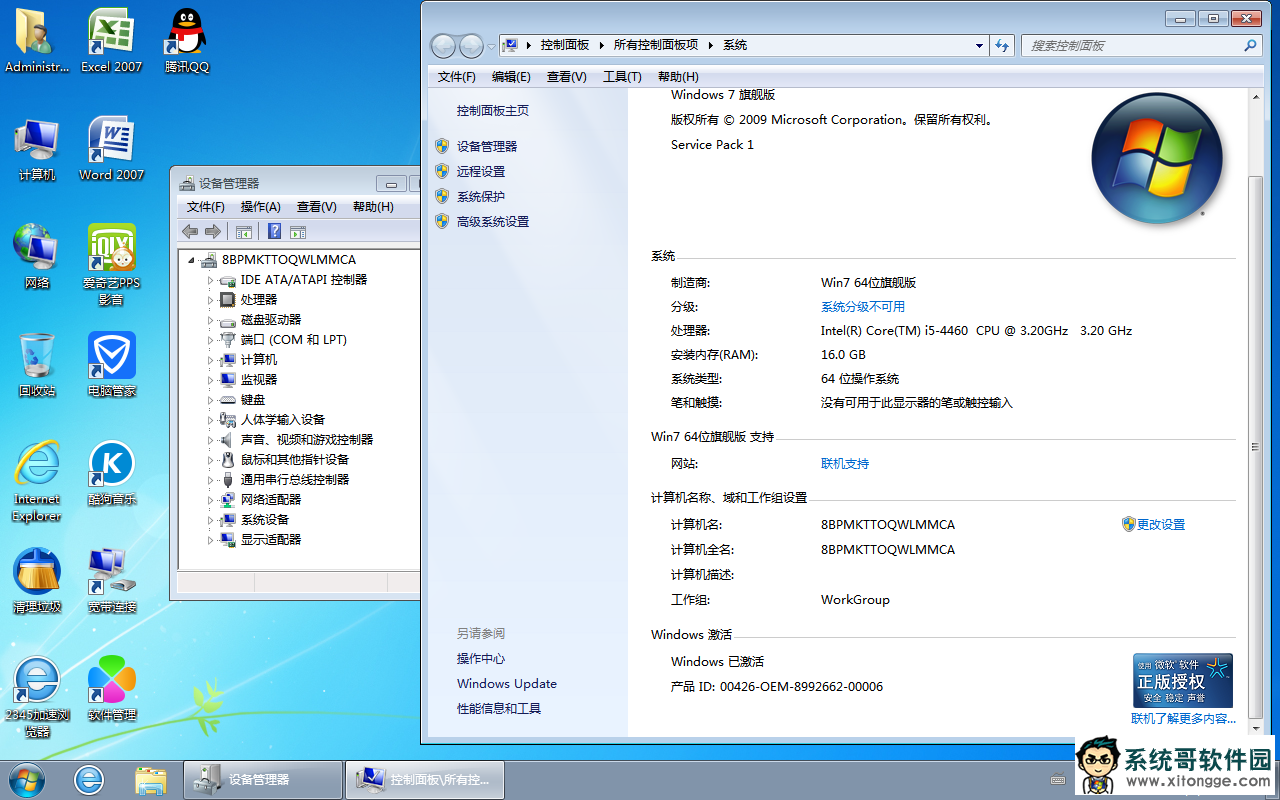The height and width of the screenshot is (800, 1280).
Task: Expand 磁盘驱动器 tree node
Action: pyautogui.click(x=210, y=320)
